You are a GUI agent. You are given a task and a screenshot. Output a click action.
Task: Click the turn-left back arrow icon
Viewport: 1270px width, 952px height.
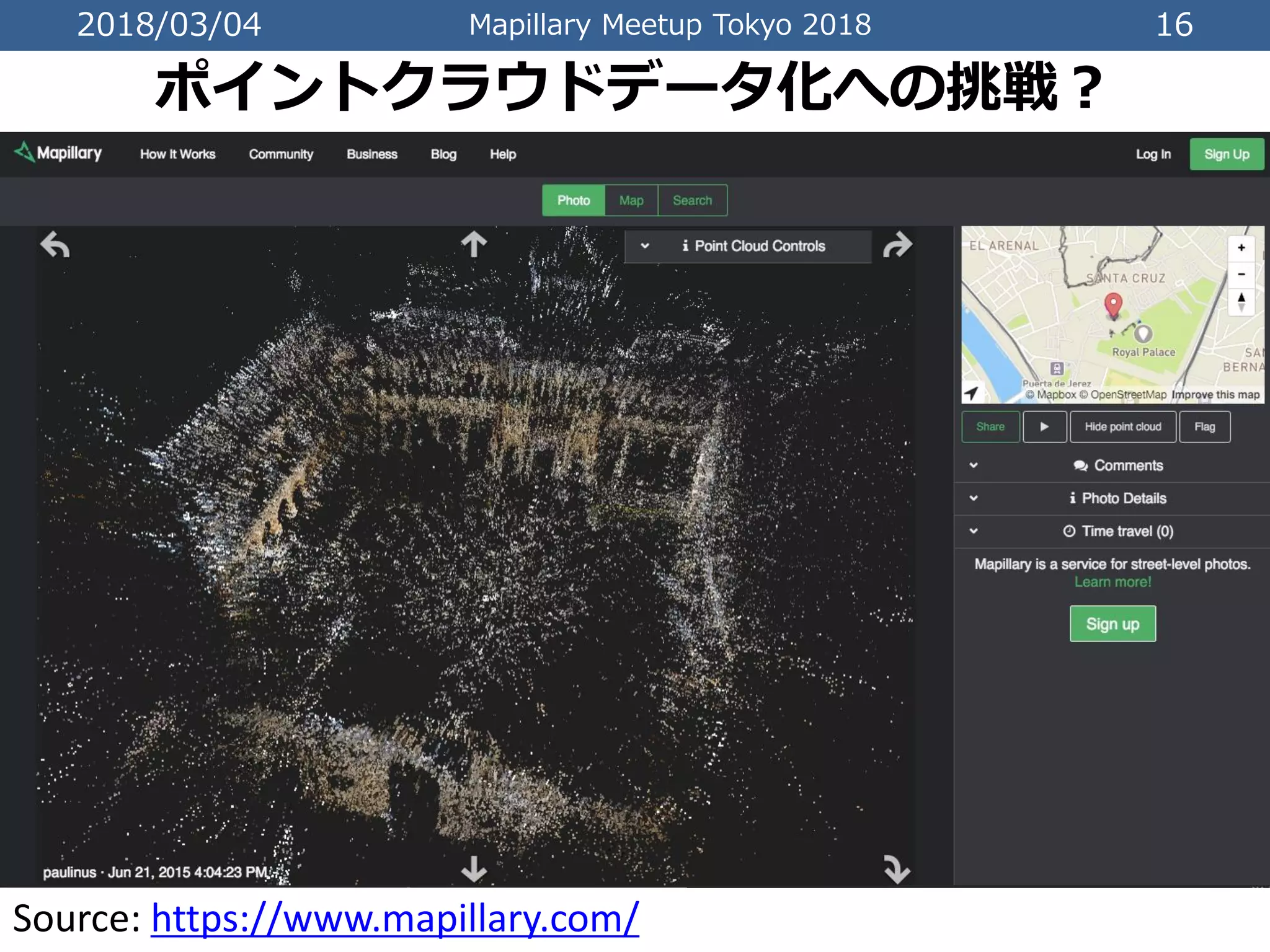click(x=55, y=245)
